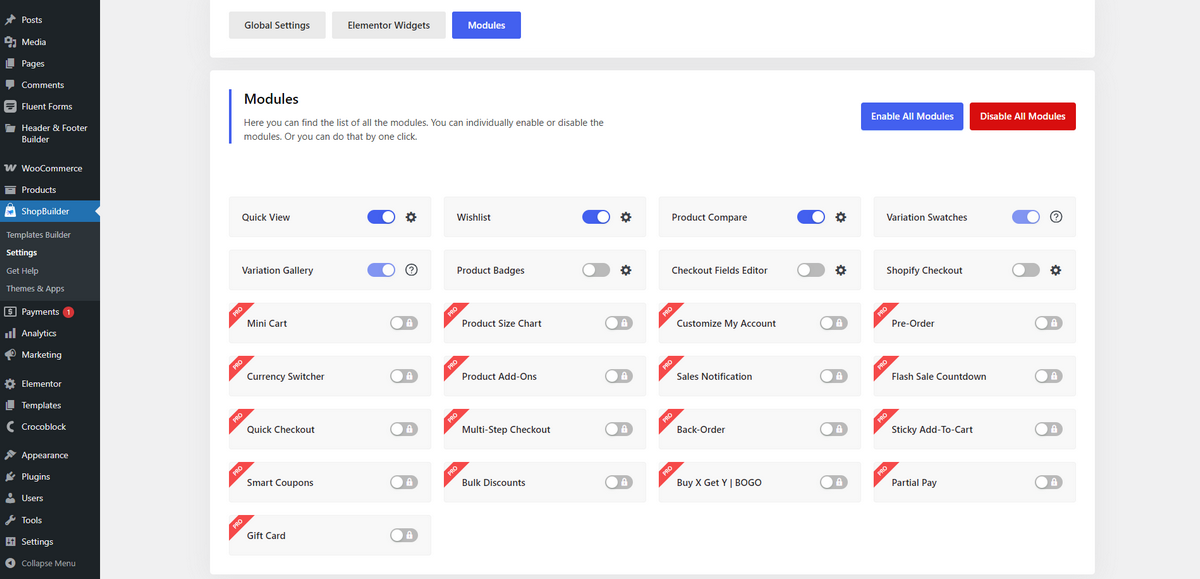Open Themes & Apps submenu item
This screenshot has height=579, width=1200.
tap(35, 289)
